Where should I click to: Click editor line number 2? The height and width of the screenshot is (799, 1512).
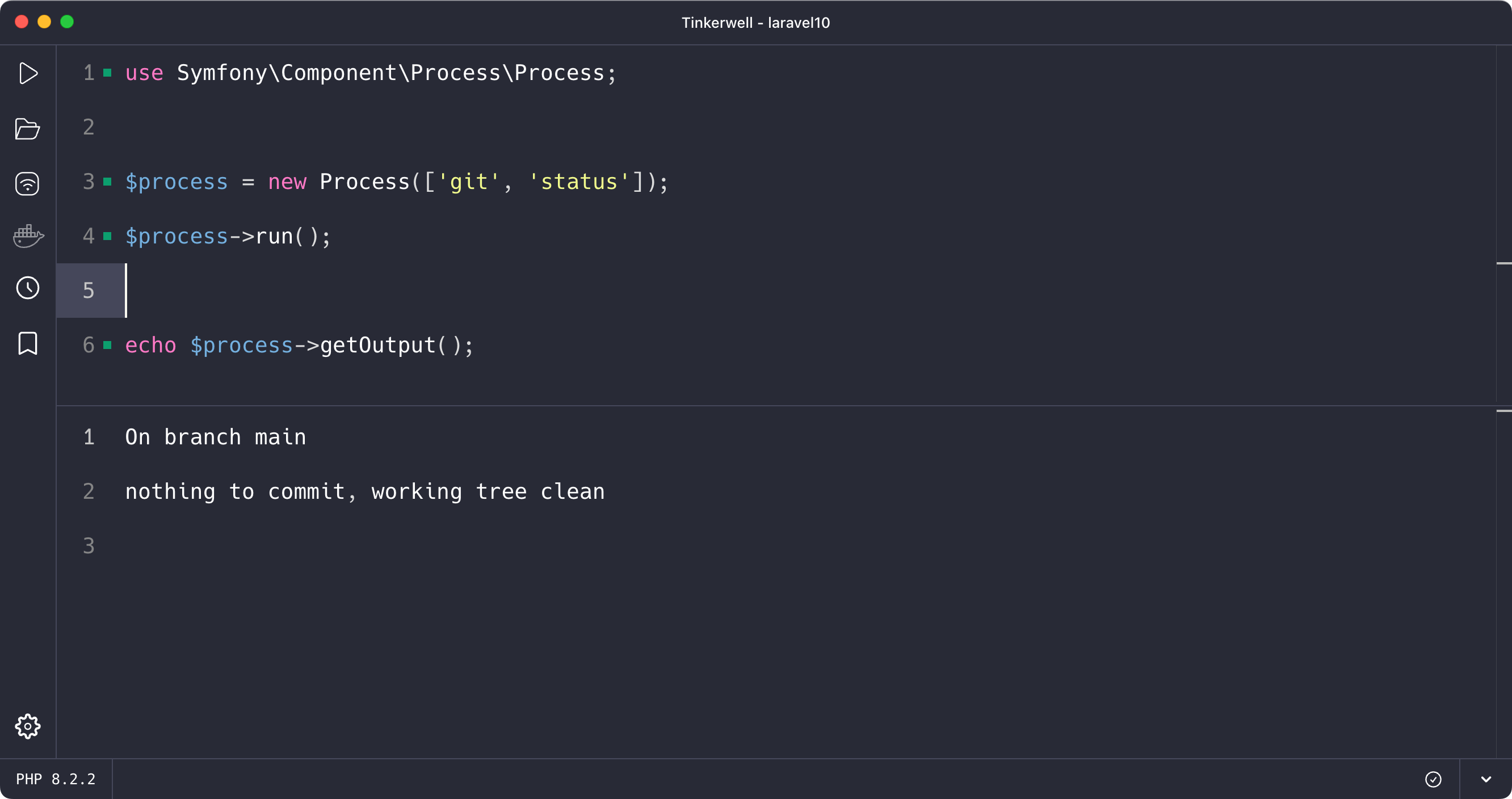coord(89,127)
